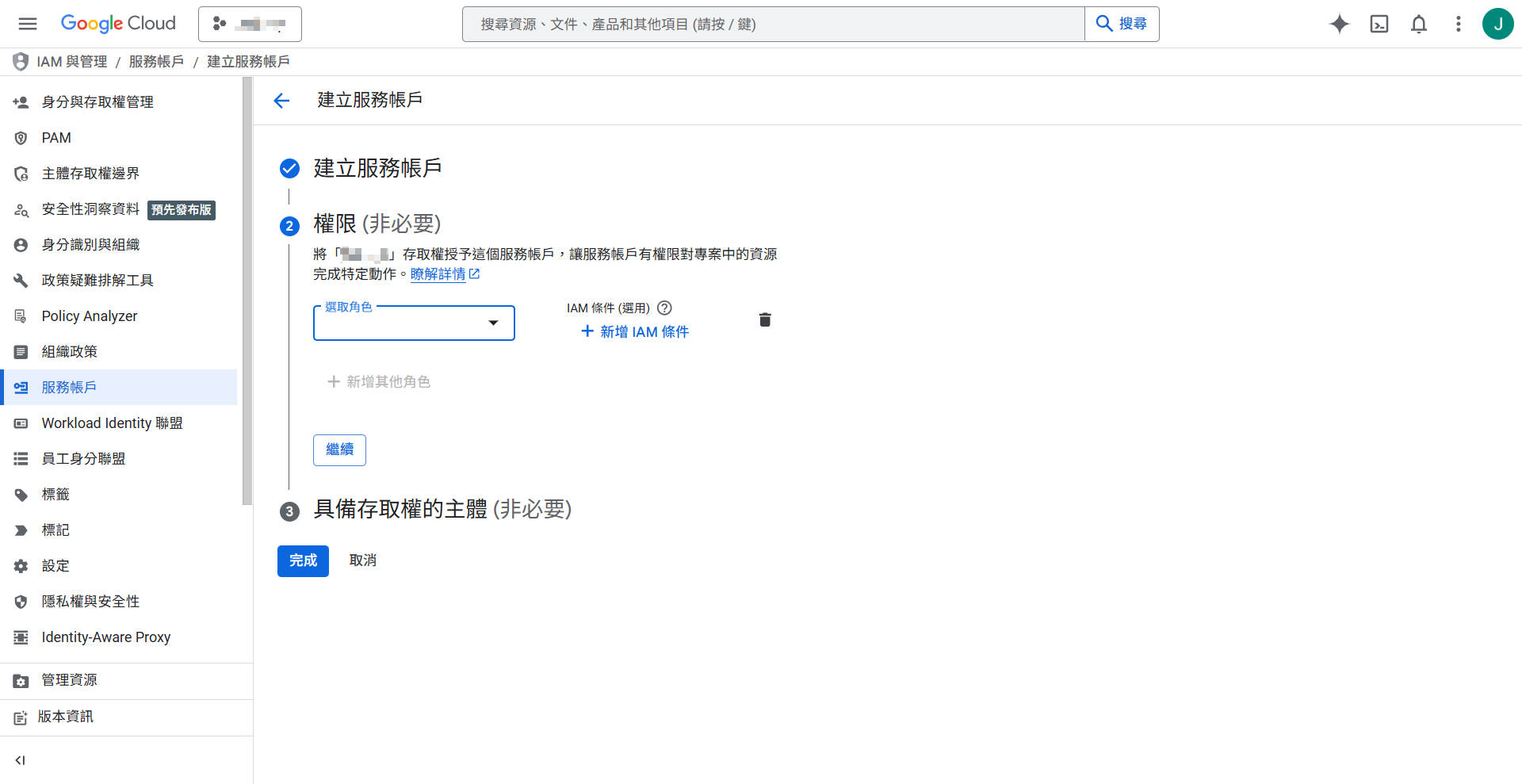Image resolution: width=1522 pixels, height=784 pixels.
Task: Click the 繼續 button
Action: [339, 449]
